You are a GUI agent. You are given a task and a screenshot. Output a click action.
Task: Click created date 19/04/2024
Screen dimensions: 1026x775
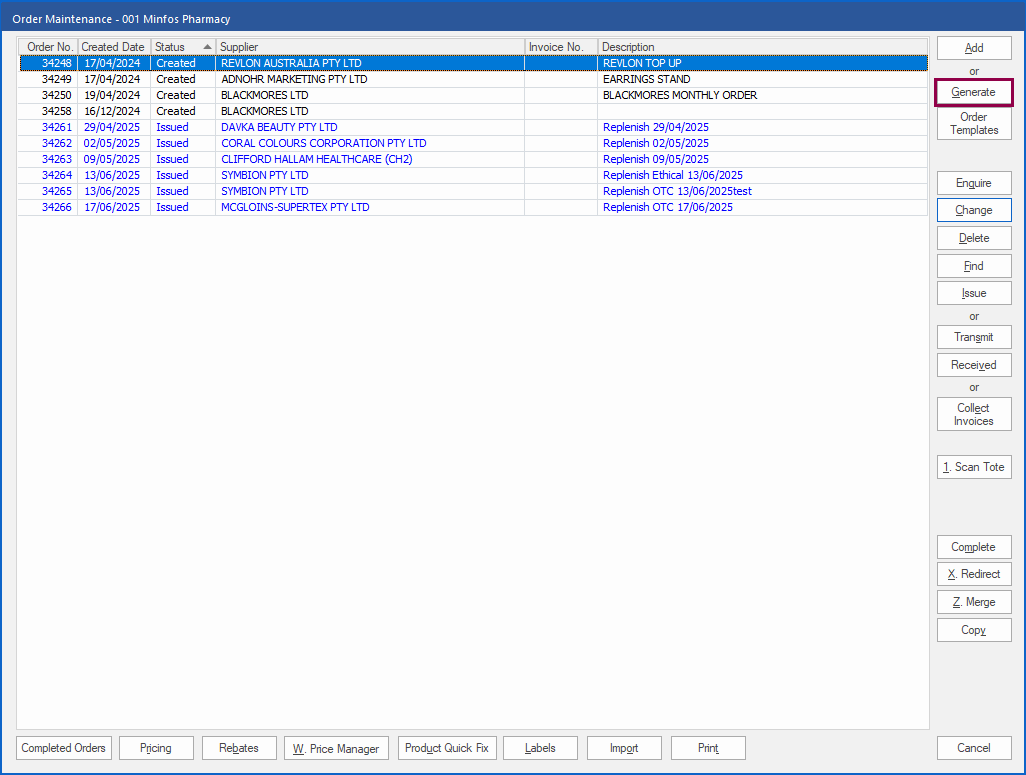coord(112,96)
